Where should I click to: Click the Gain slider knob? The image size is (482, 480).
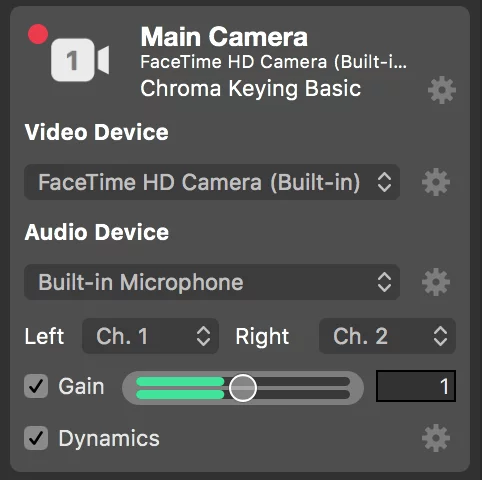tap(243, 388)
